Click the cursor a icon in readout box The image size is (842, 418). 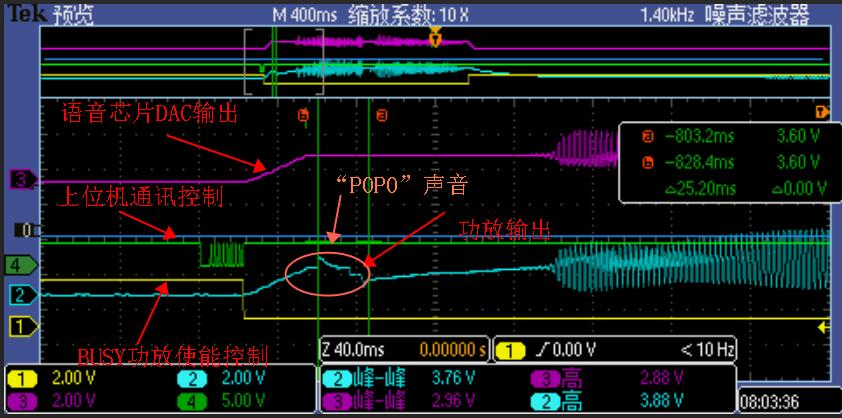click(x=648, y=136)
